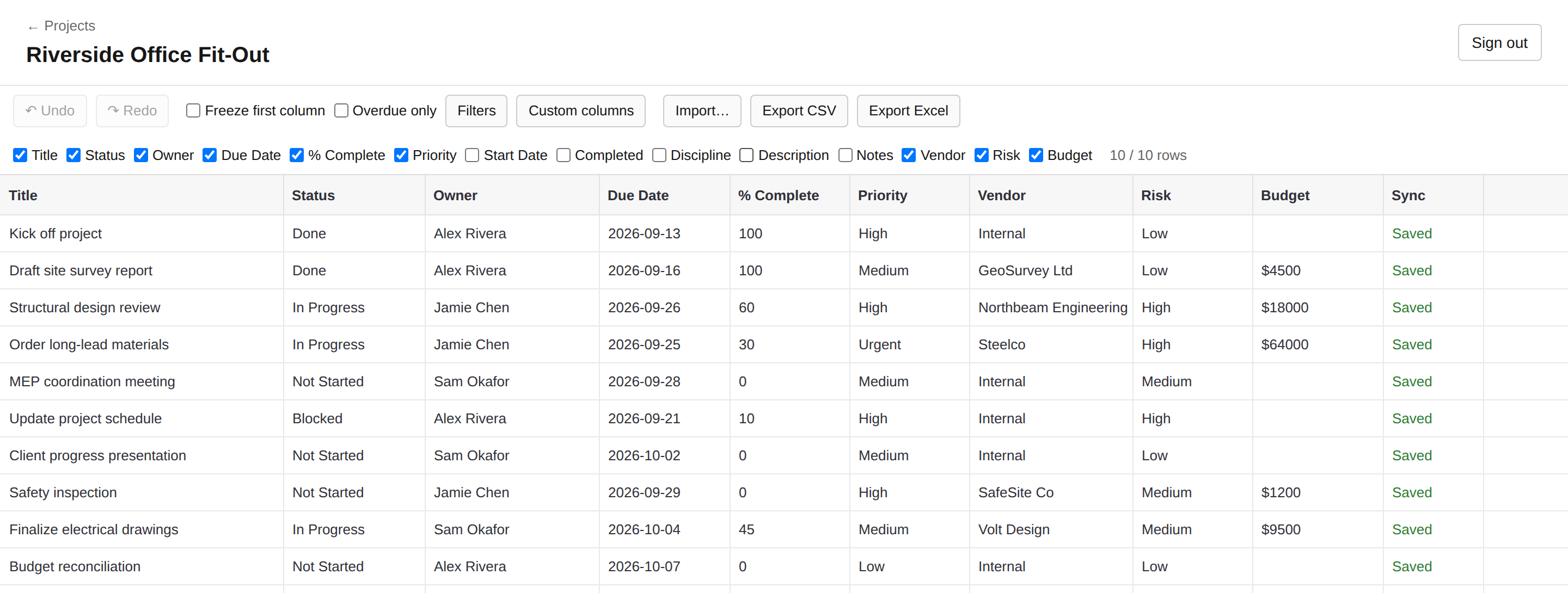This screenshot has height=593, width=1568.
Task: Open Custom columns dialog
Action: tap(581, 110)
